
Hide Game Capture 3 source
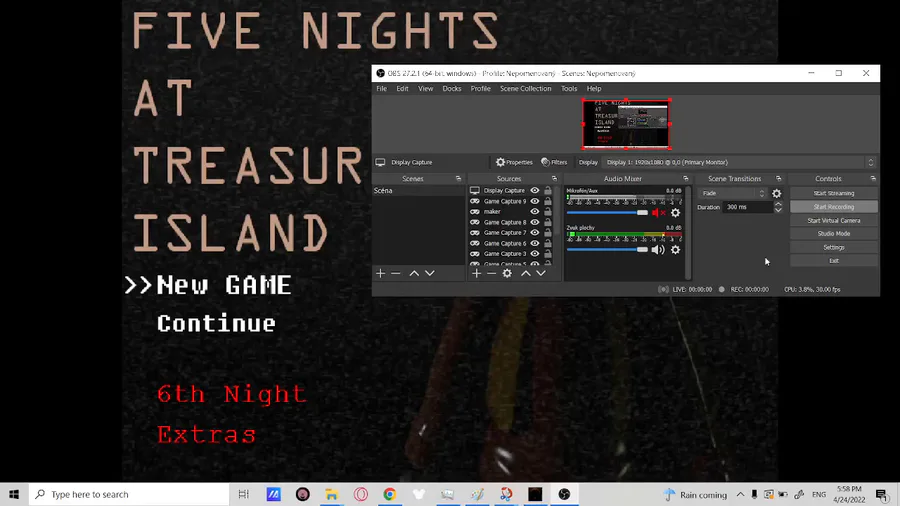coord(534,254)
